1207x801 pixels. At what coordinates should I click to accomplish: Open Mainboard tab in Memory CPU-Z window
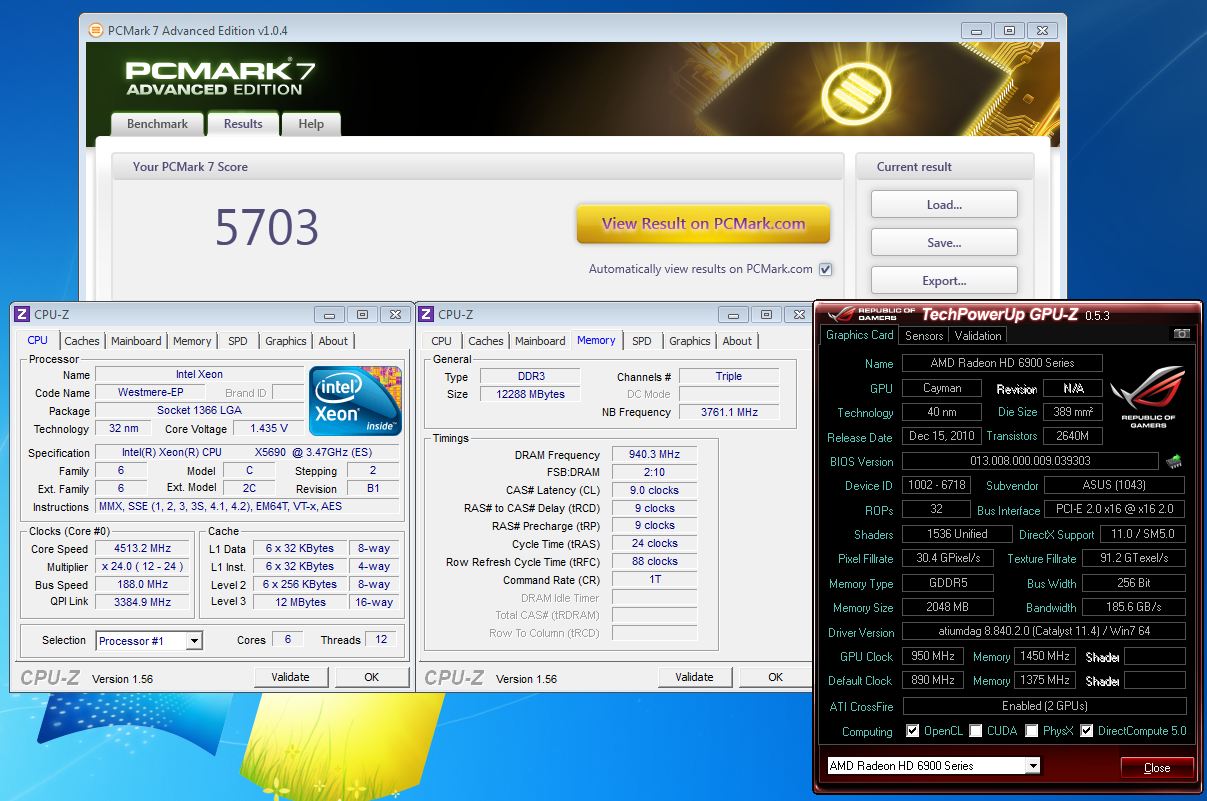pos(540,341)
